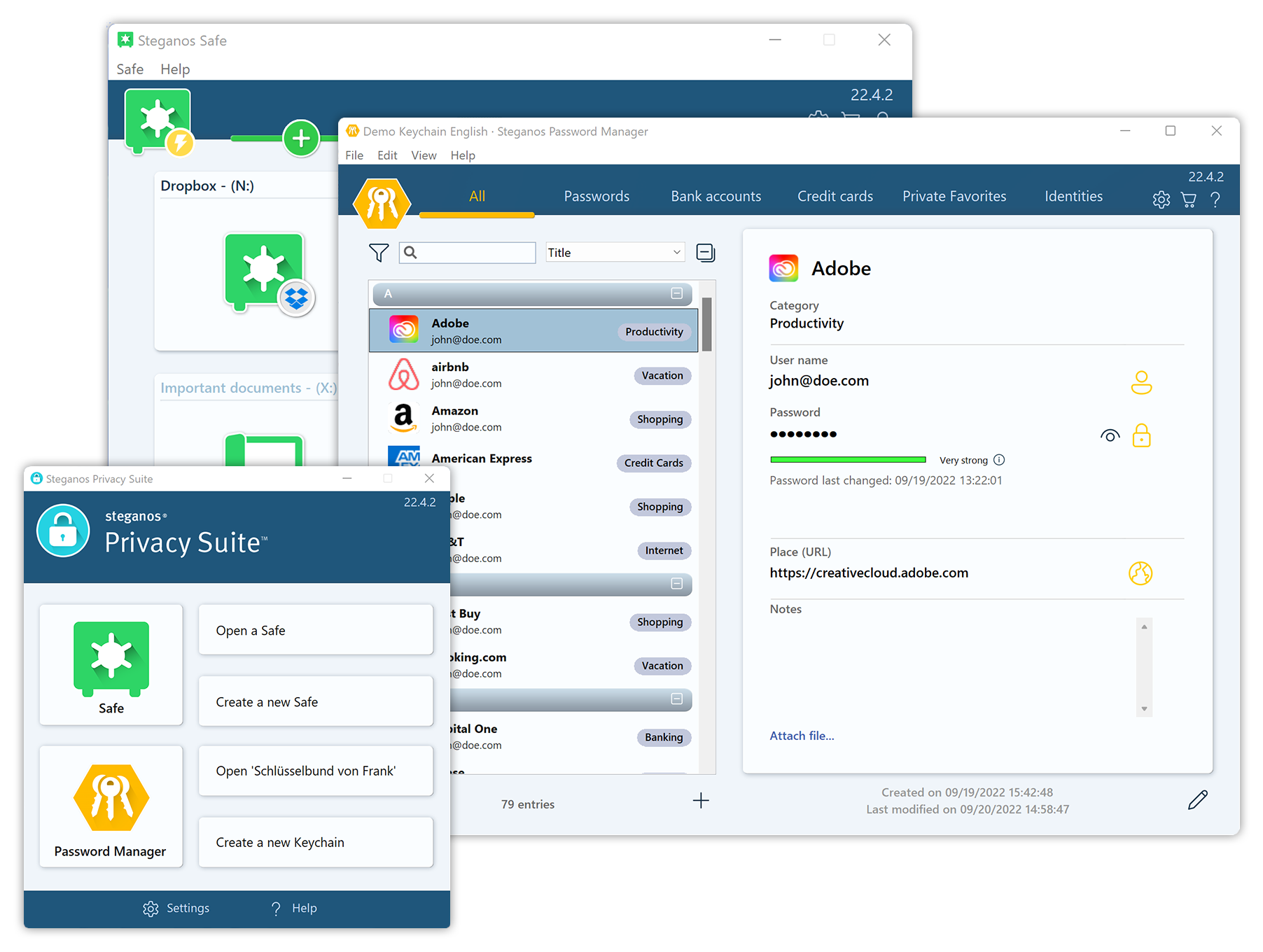Click the Credit Cards tag on American Express
The width and height of the screenshot is (1263, 952).
point(653,463)
